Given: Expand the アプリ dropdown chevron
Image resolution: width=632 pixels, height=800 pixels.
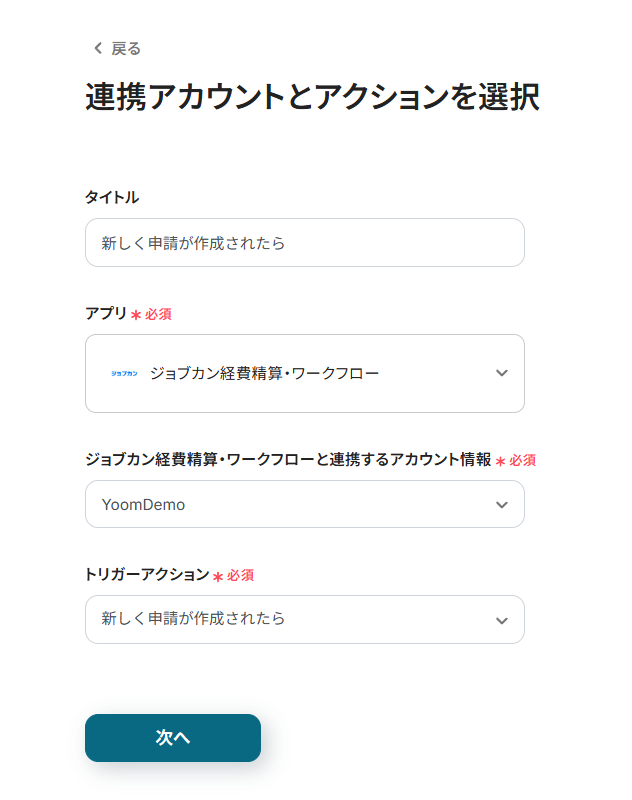Looking at the screenshot, I should click(502, 373).
